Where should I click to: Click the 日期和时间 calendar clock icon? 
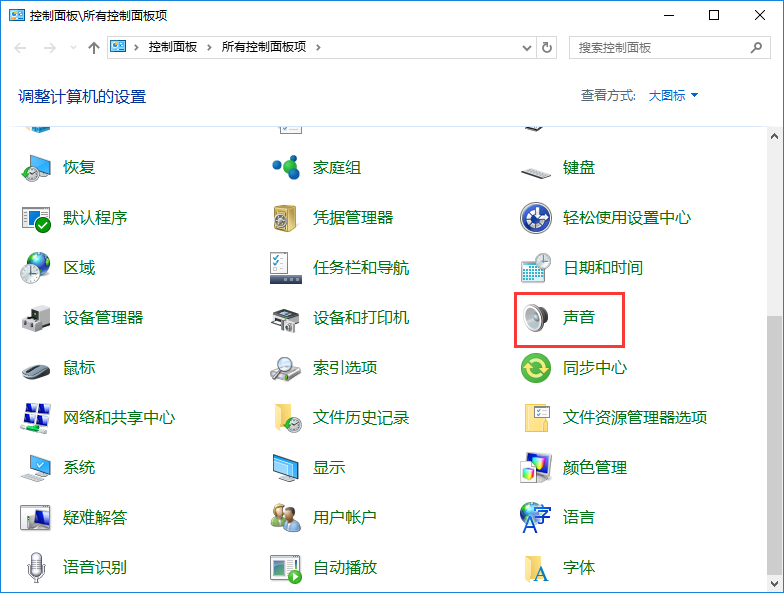(x=536, y=268)
